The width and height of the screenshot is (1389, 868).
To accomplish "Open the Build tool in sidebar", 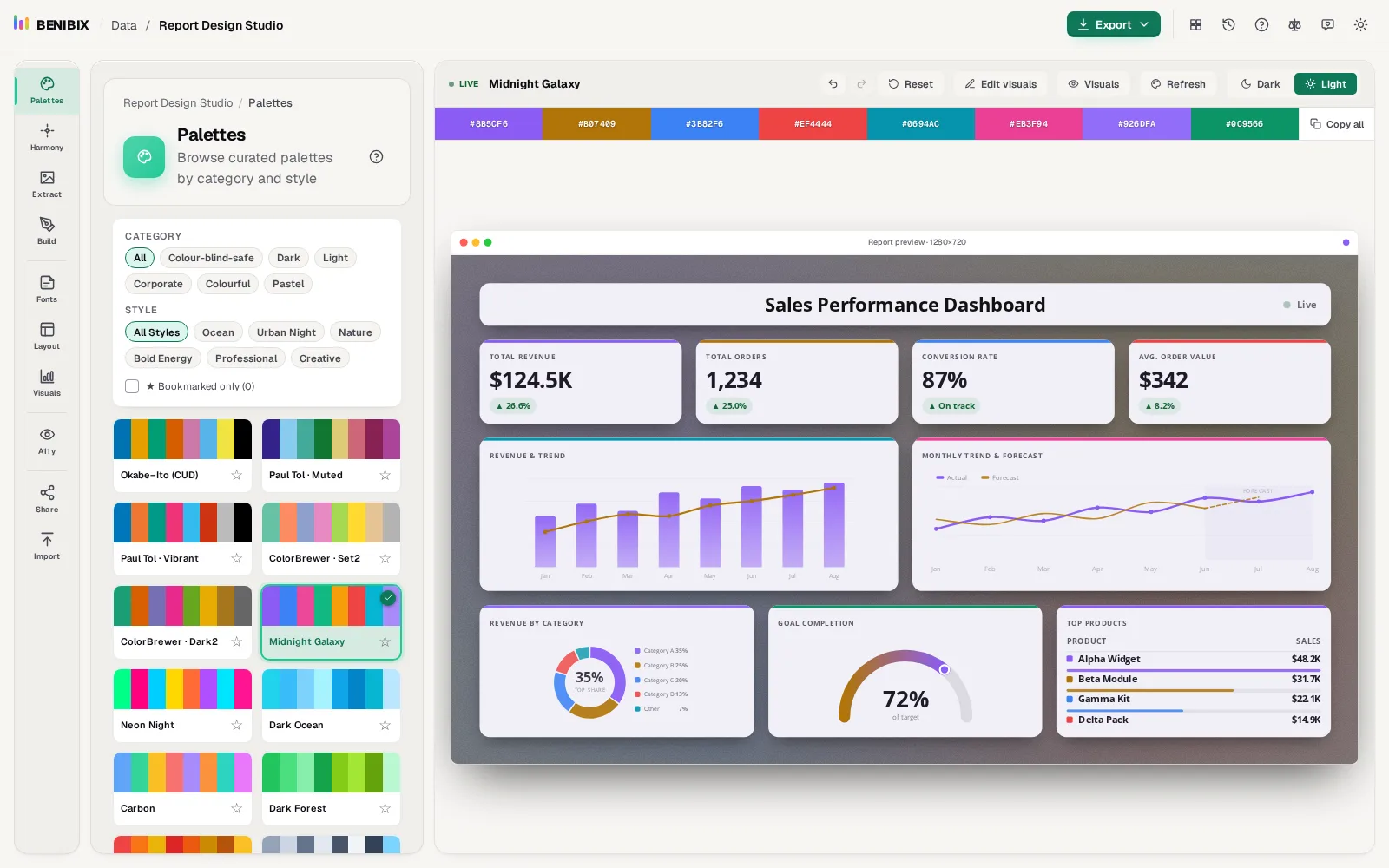I will click(x=47, y=231).
